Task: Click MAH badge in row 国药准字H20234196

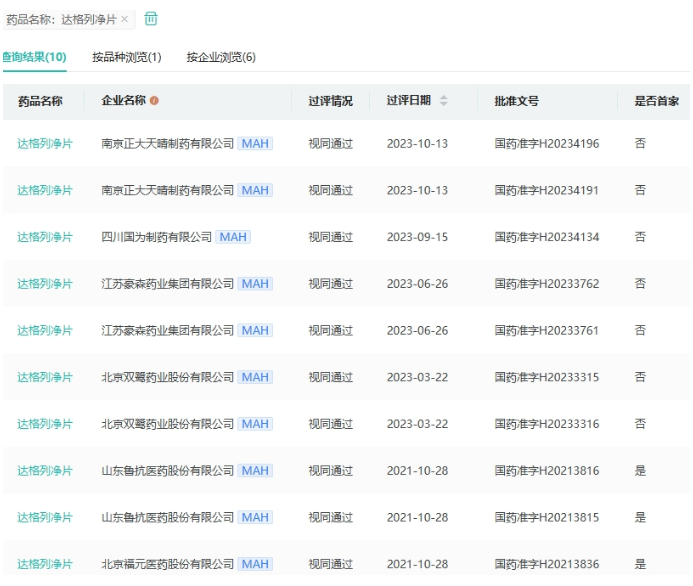Action: [x=255, y=144]
